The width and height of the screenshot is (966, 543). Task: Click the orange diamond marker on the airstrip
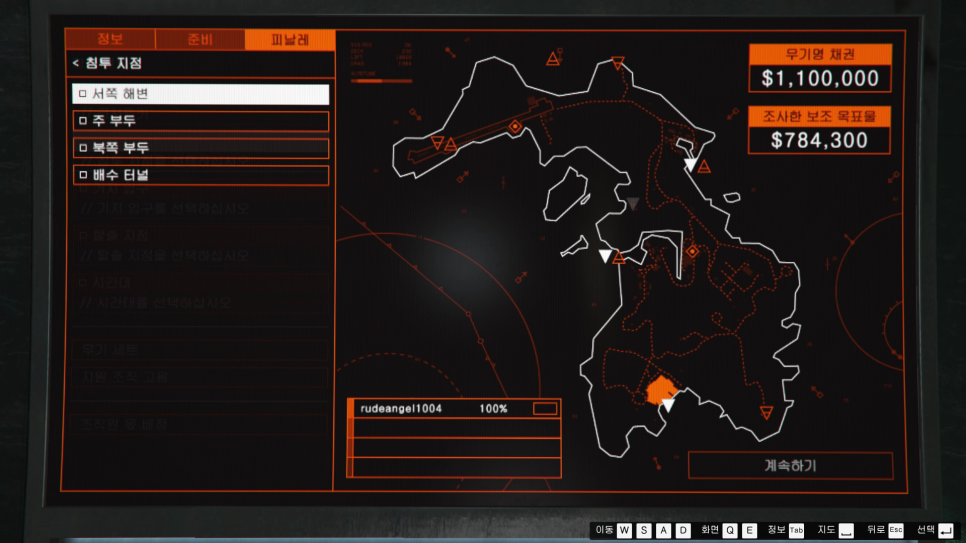pos(515,127)
